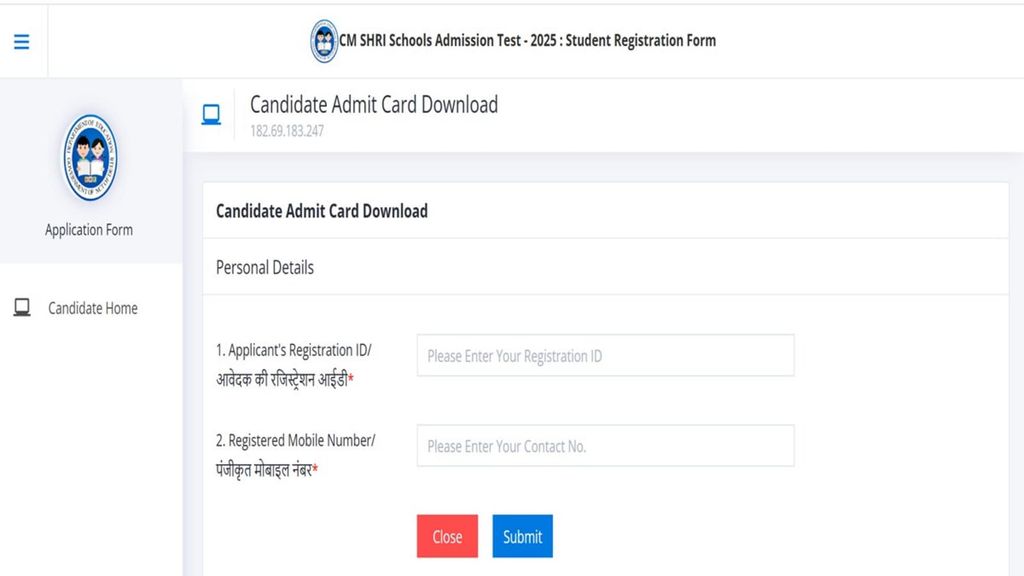Click the Personal Details section heading
Image resolution: width=1024 pixels, height=576 pixels.
point(264,268)
